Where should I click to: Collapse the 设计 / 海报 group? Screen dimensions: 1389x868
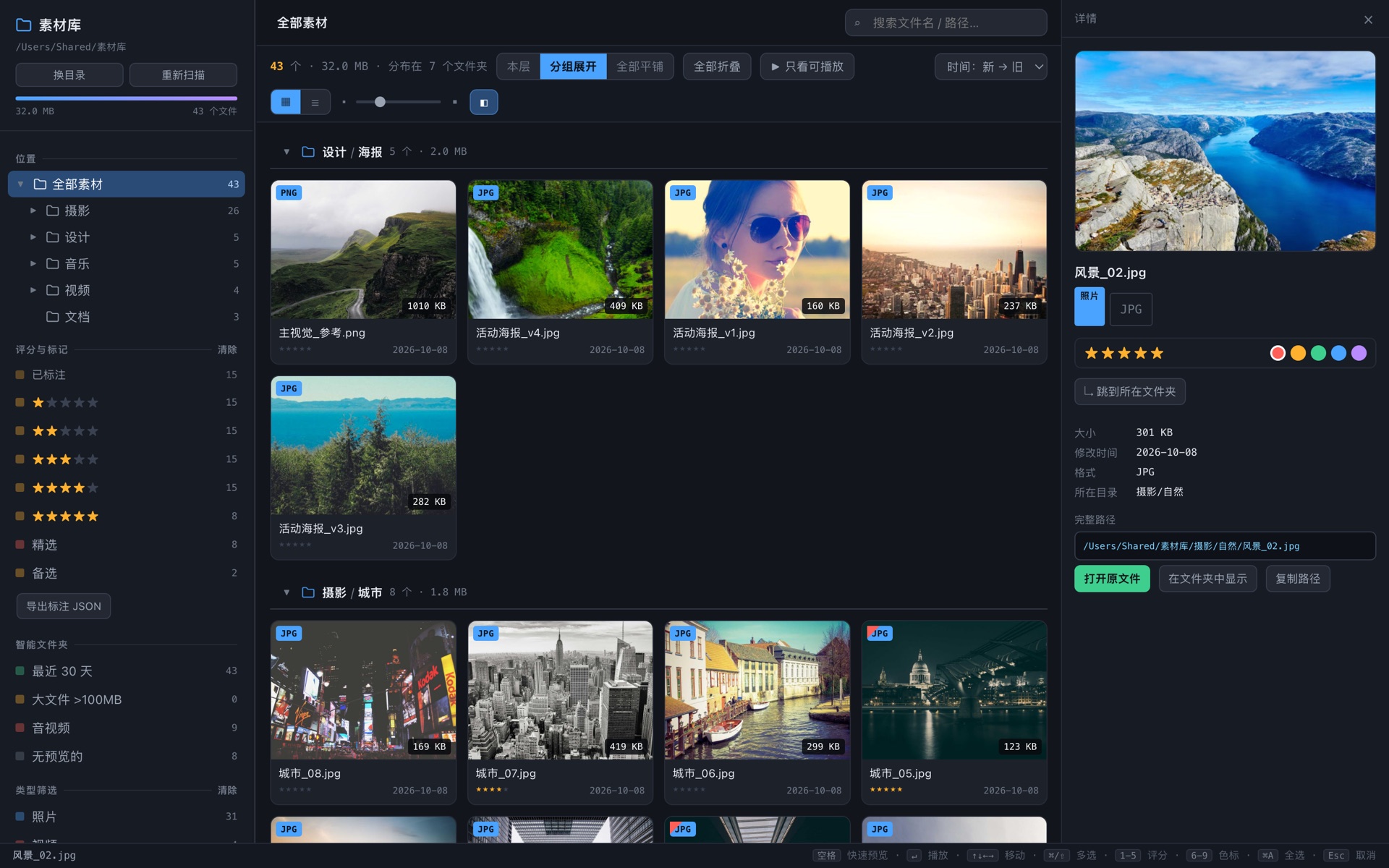click(x=286, y=151)
